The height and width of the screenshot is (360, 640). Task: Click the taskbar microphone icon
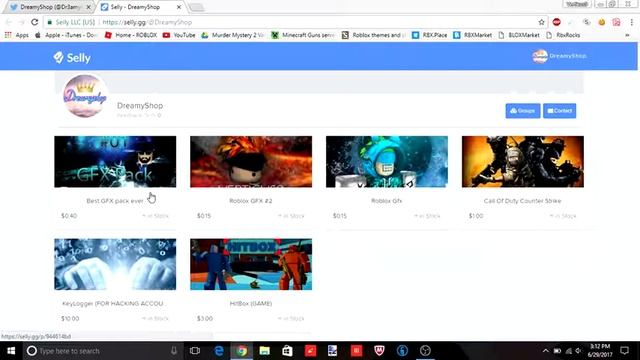pos(174,351)
